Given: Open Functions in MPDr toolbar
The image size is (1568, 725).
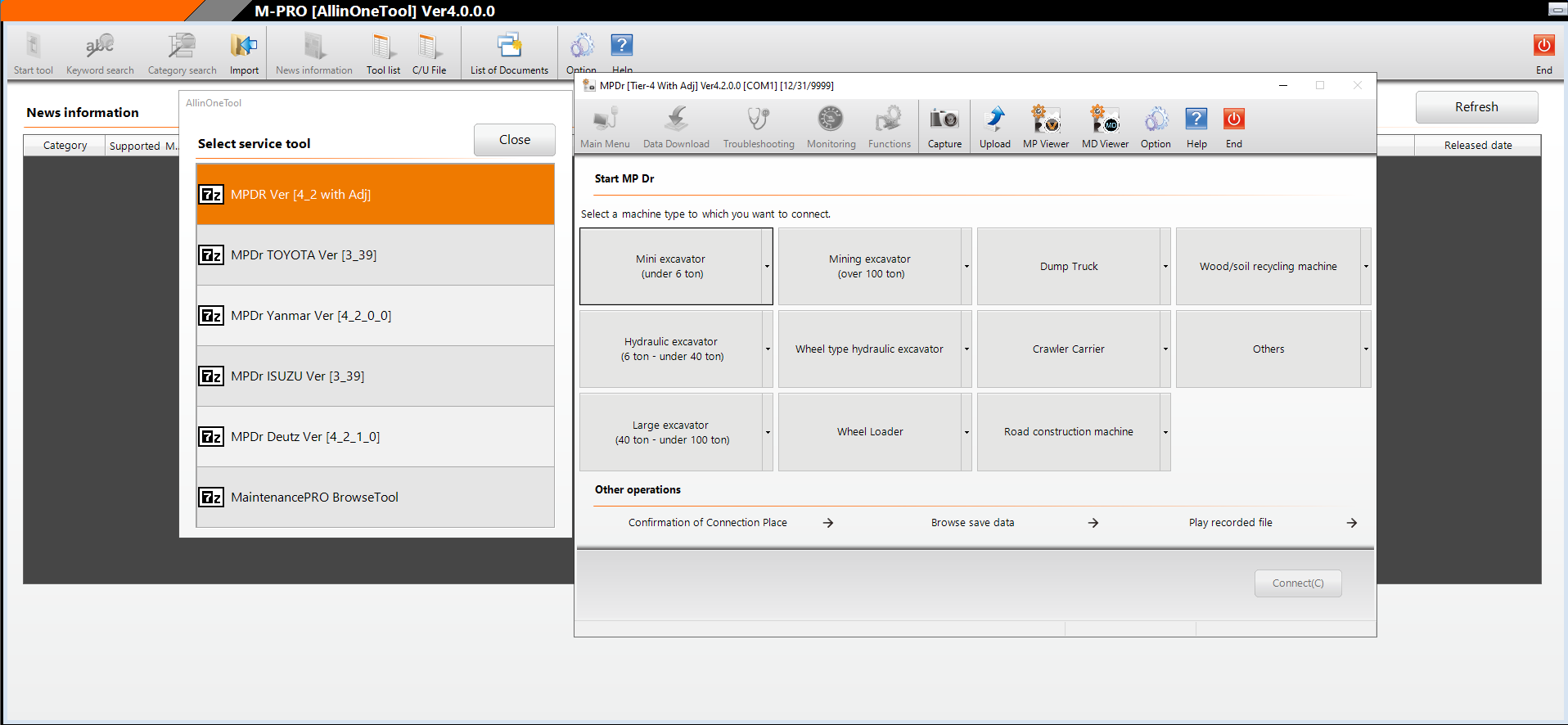Looking at the screenshot, I should click(889, 127).
